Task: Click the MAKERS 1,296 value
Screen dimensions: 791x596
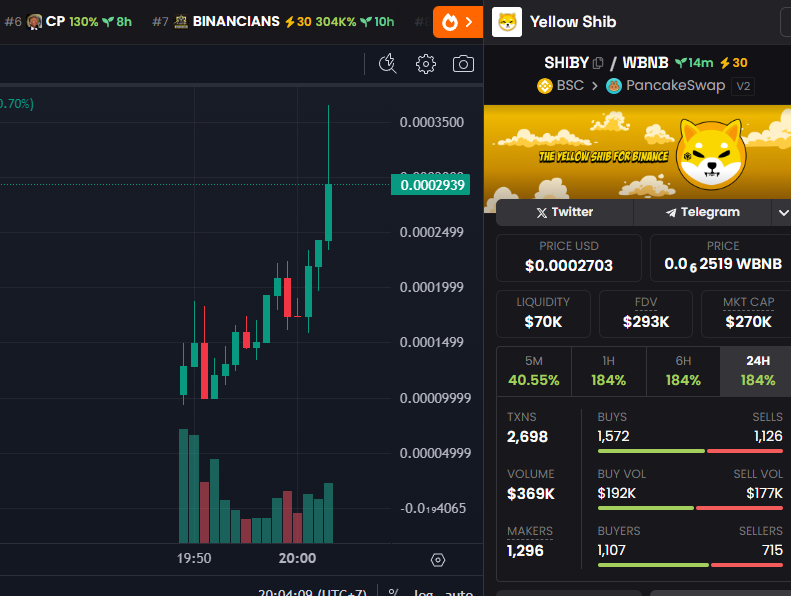Action: tap(525, 551)
